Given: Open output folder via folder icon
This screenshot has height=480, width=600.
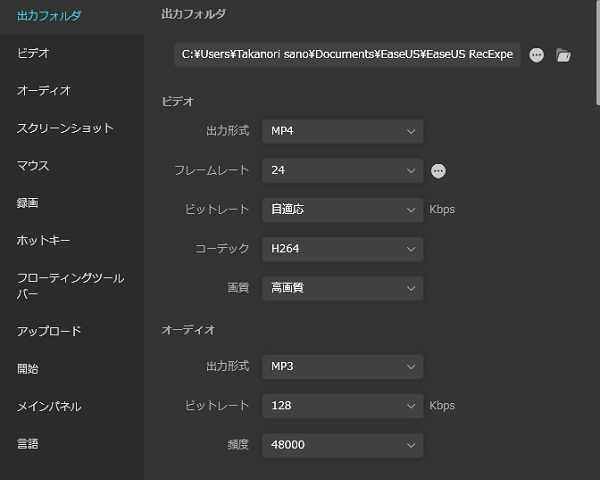Looking at the screenshot, I should click(563, 55).
